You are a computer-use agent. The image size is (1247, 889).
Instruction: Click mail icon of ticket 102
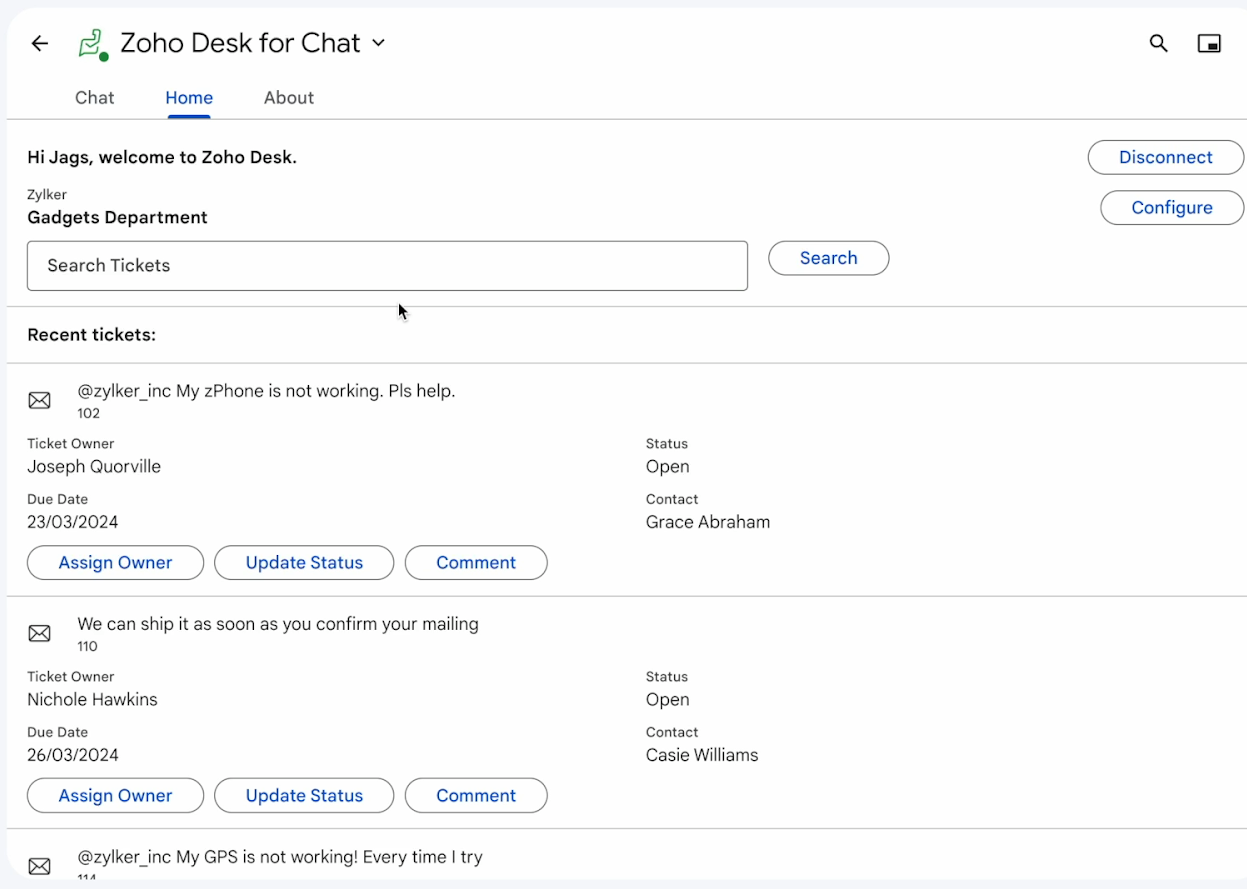tap(39, 401)
